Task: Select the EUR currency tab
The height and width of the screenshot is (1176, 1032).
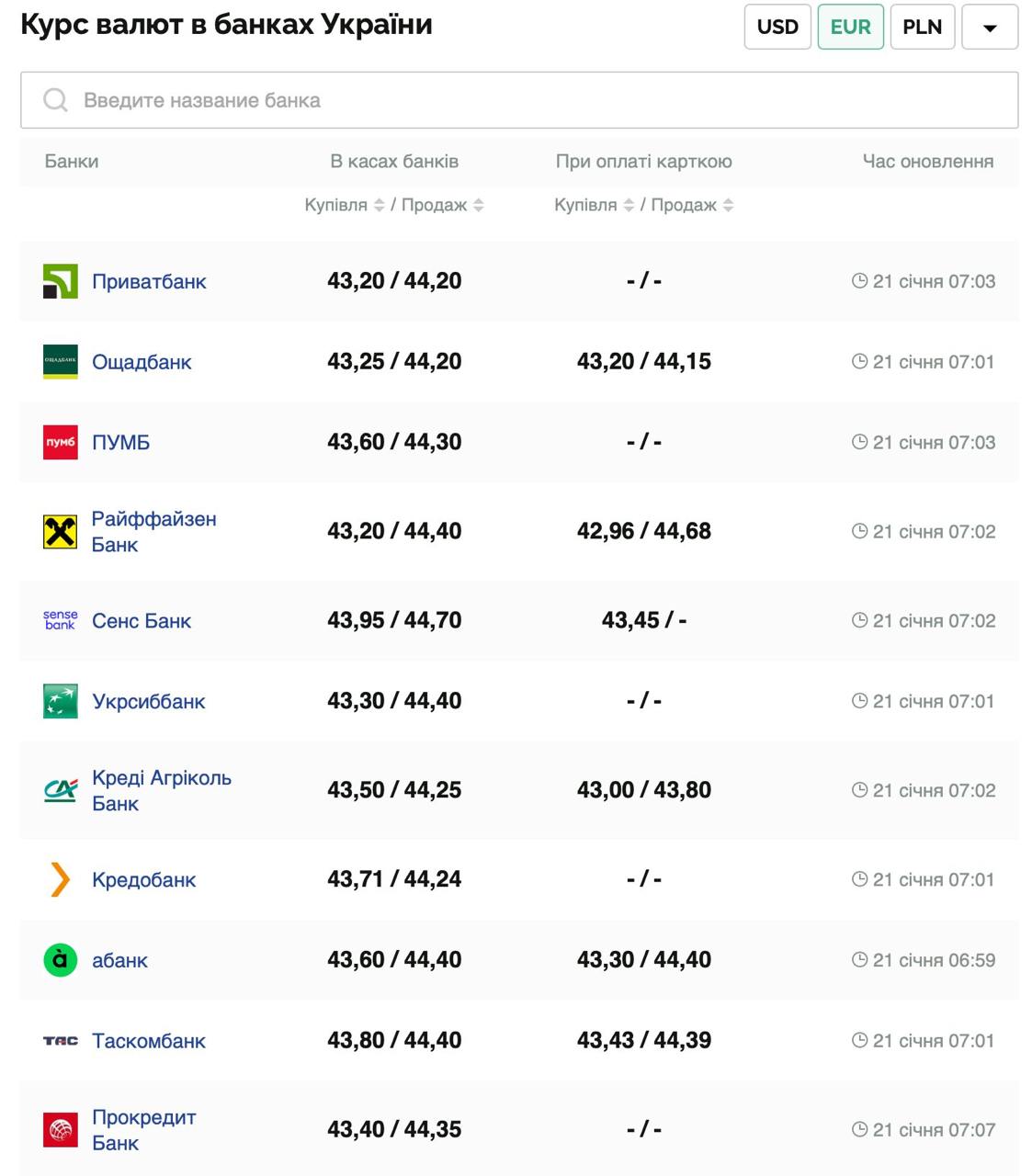Action: click(x=850, y=28)
